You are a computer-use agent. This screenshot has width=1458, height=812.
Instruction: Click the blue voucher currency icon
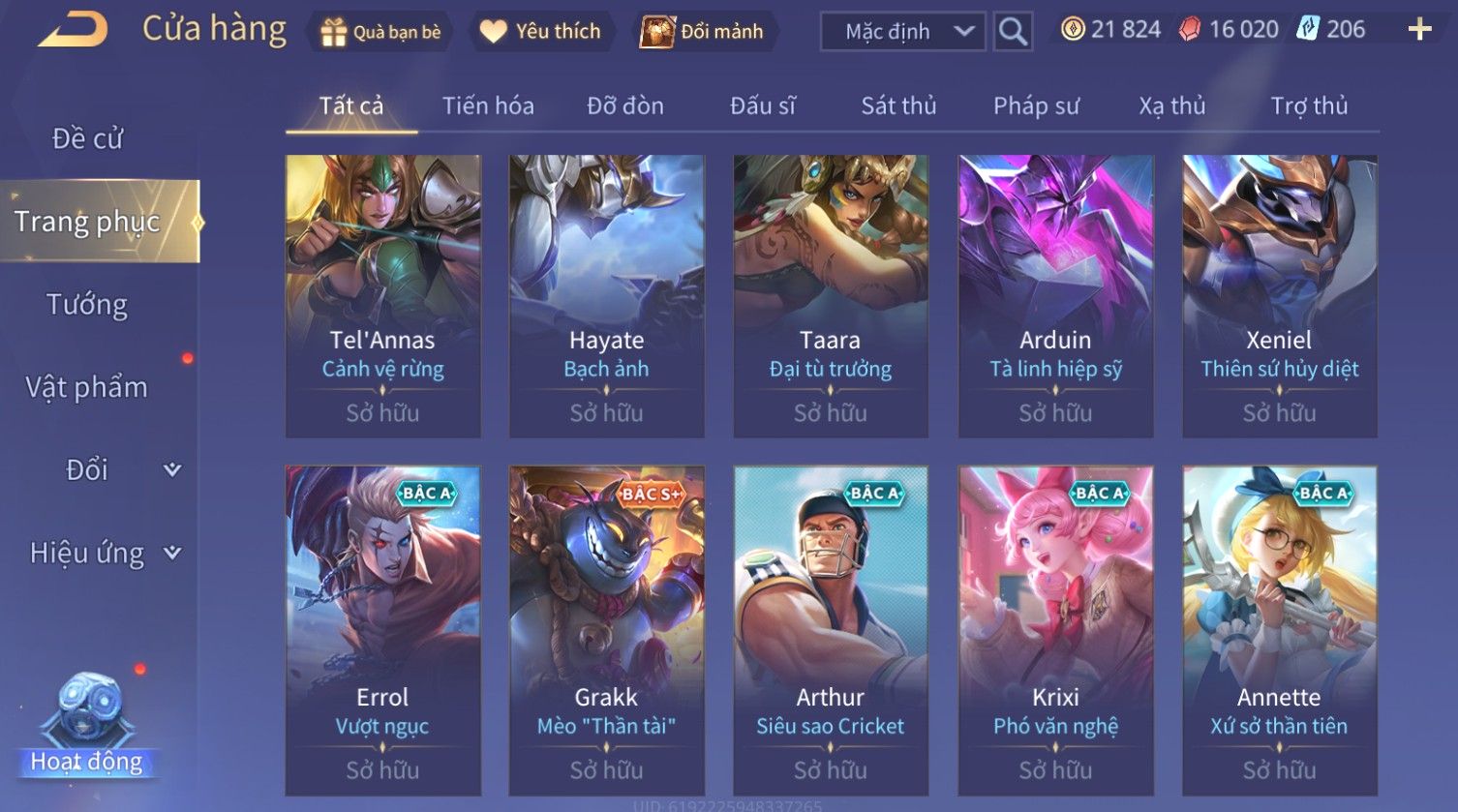[1308, 29]
